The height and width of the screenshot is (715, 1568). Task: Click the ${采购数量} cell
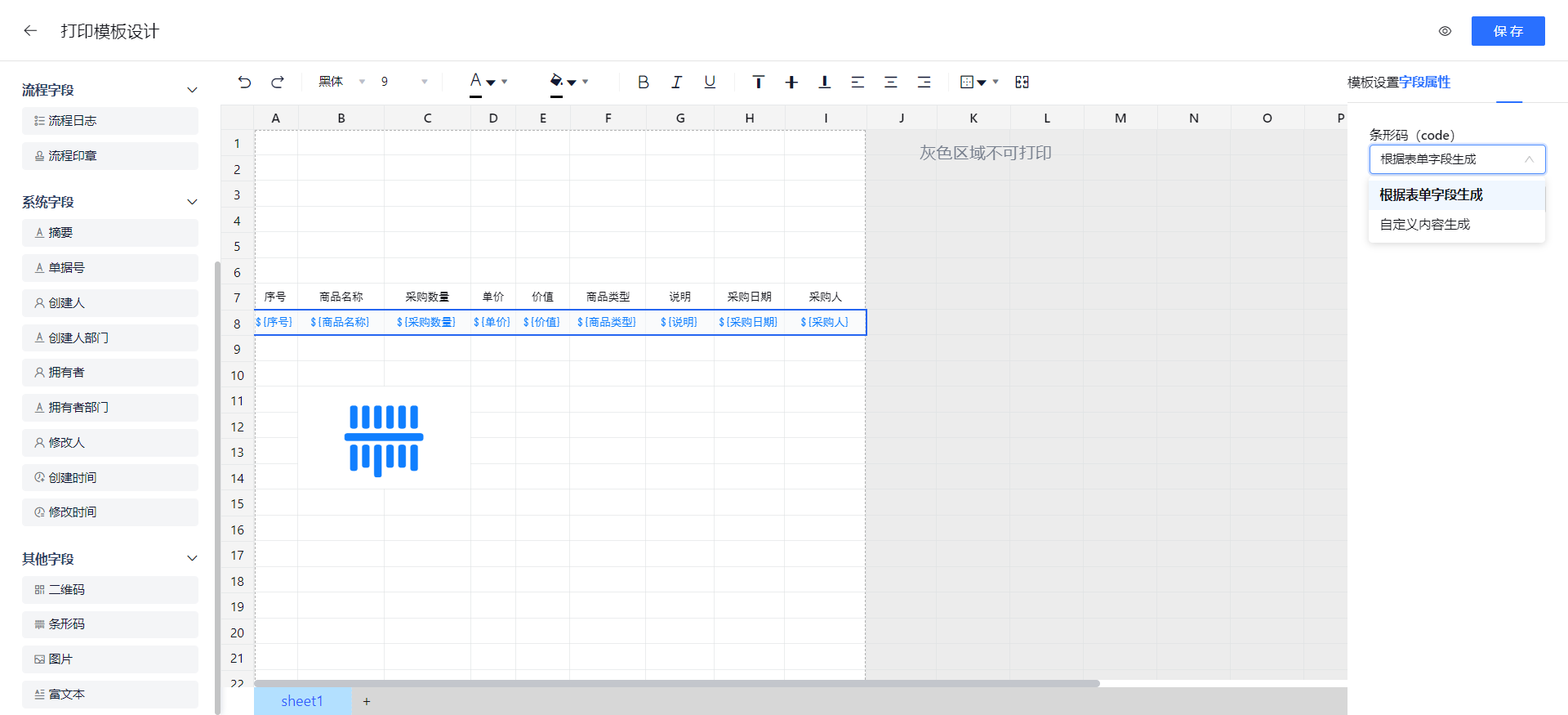[x=427, y=323]
